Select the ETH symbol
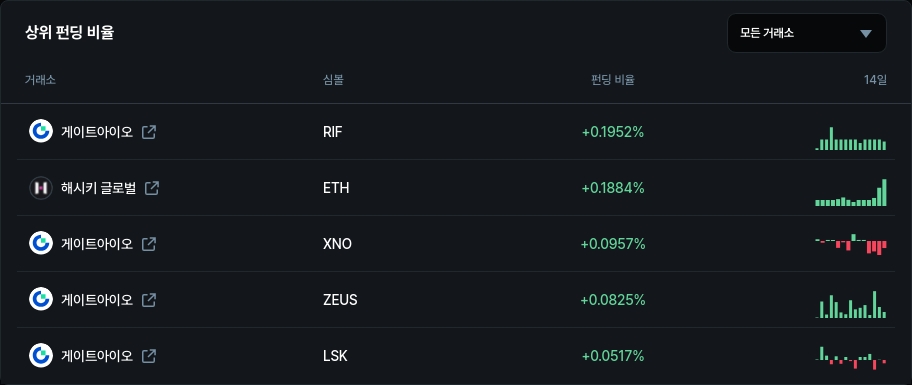 pyautogui.click(x=336, y=188)
